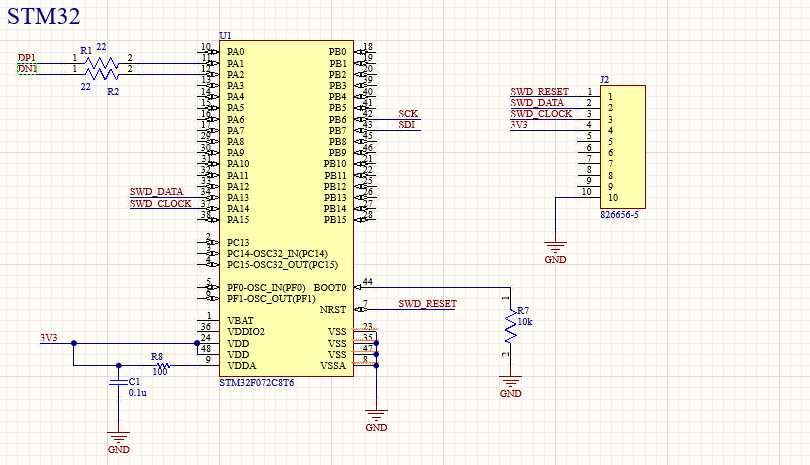The image size is (810, 465).
Task: Select the '0.1u' capacitor value
Action: 137,393
